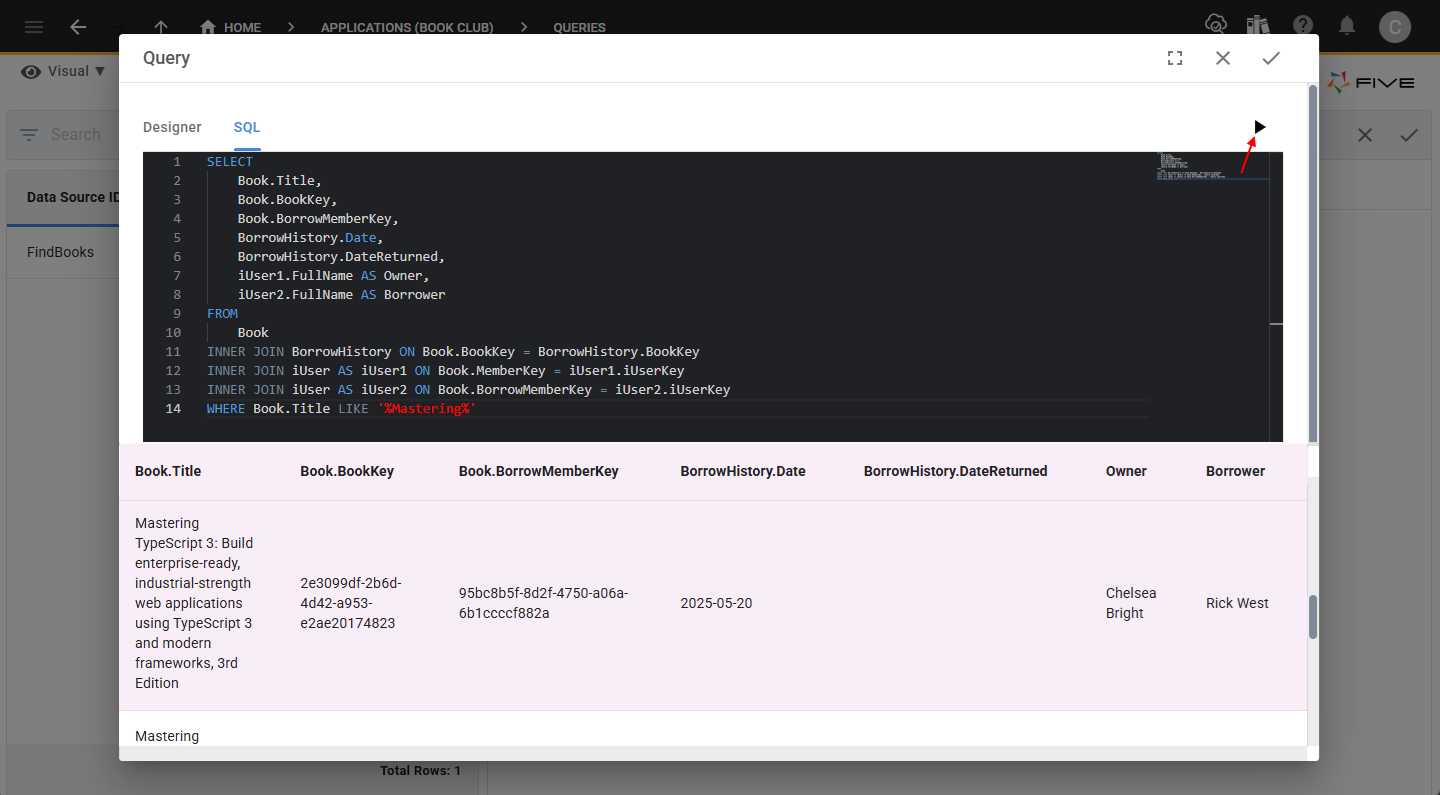
Task: Click the FIVE logo
Action: pos(1371,82)
